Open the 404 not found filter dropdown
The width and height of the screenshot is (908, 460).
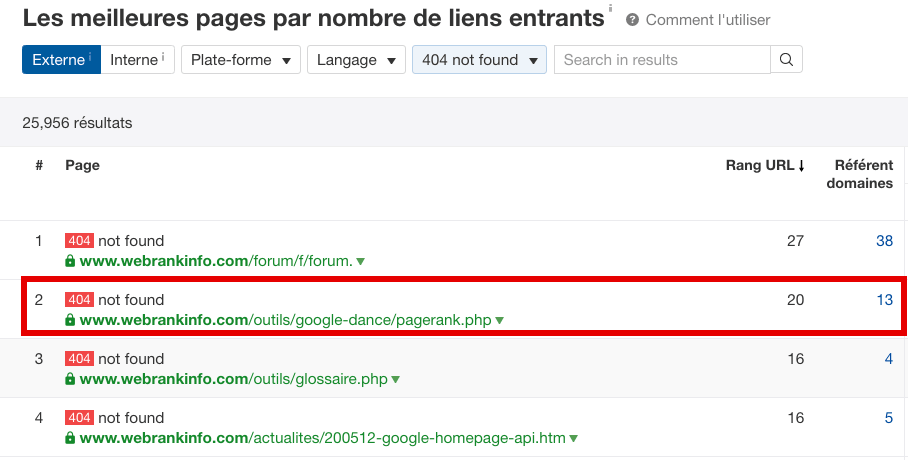(x=479, y=60)
